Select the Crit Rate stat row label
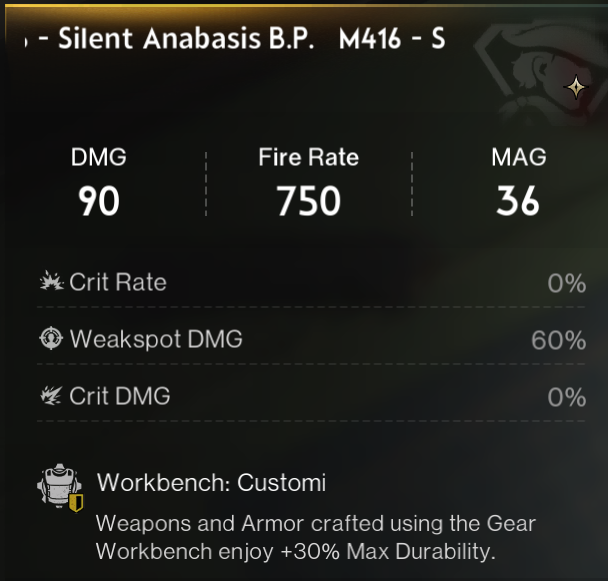This screenshot has width=608, height=581. coord(118,282)
